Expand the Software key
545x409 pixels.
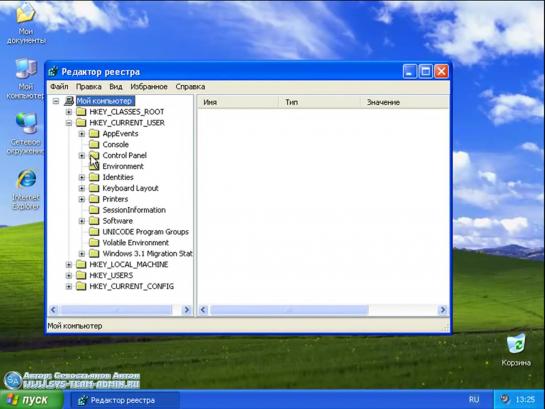[82, 221]
